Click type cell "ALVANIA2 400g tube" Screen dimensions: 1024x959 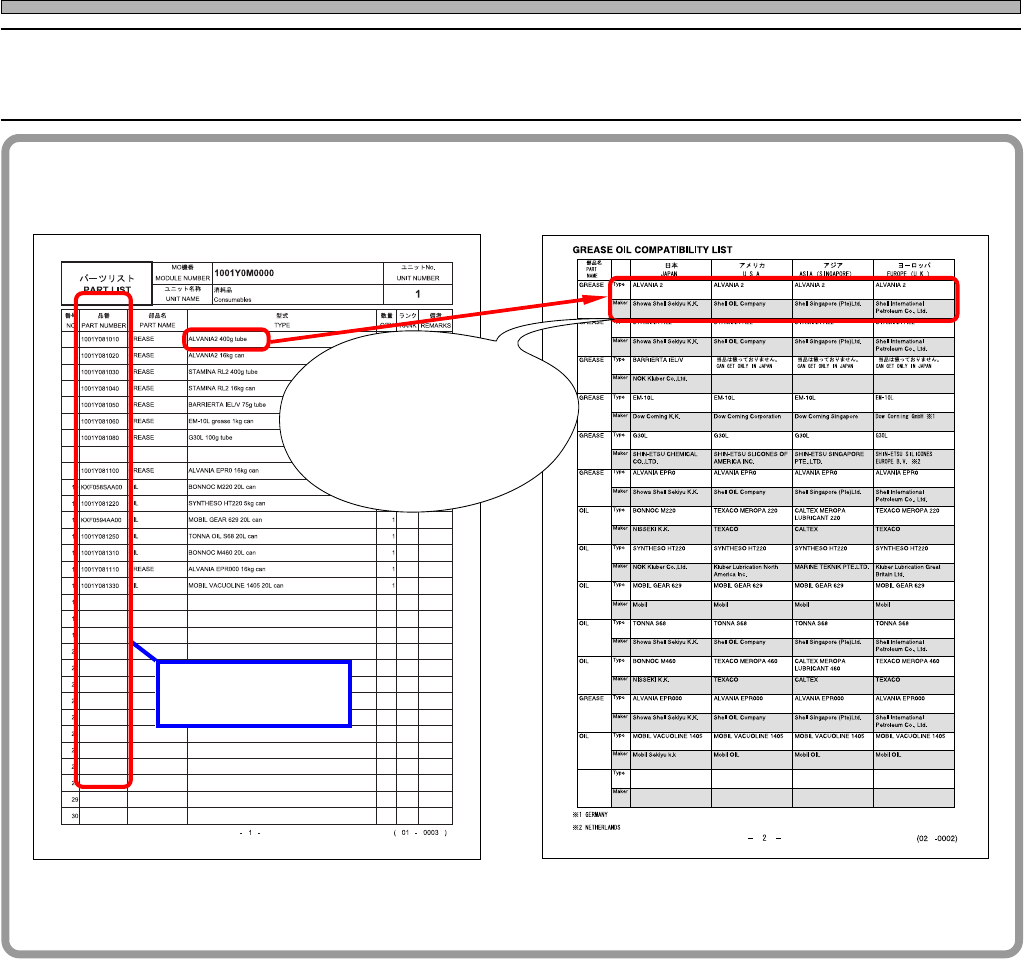(x=217, y=340)
